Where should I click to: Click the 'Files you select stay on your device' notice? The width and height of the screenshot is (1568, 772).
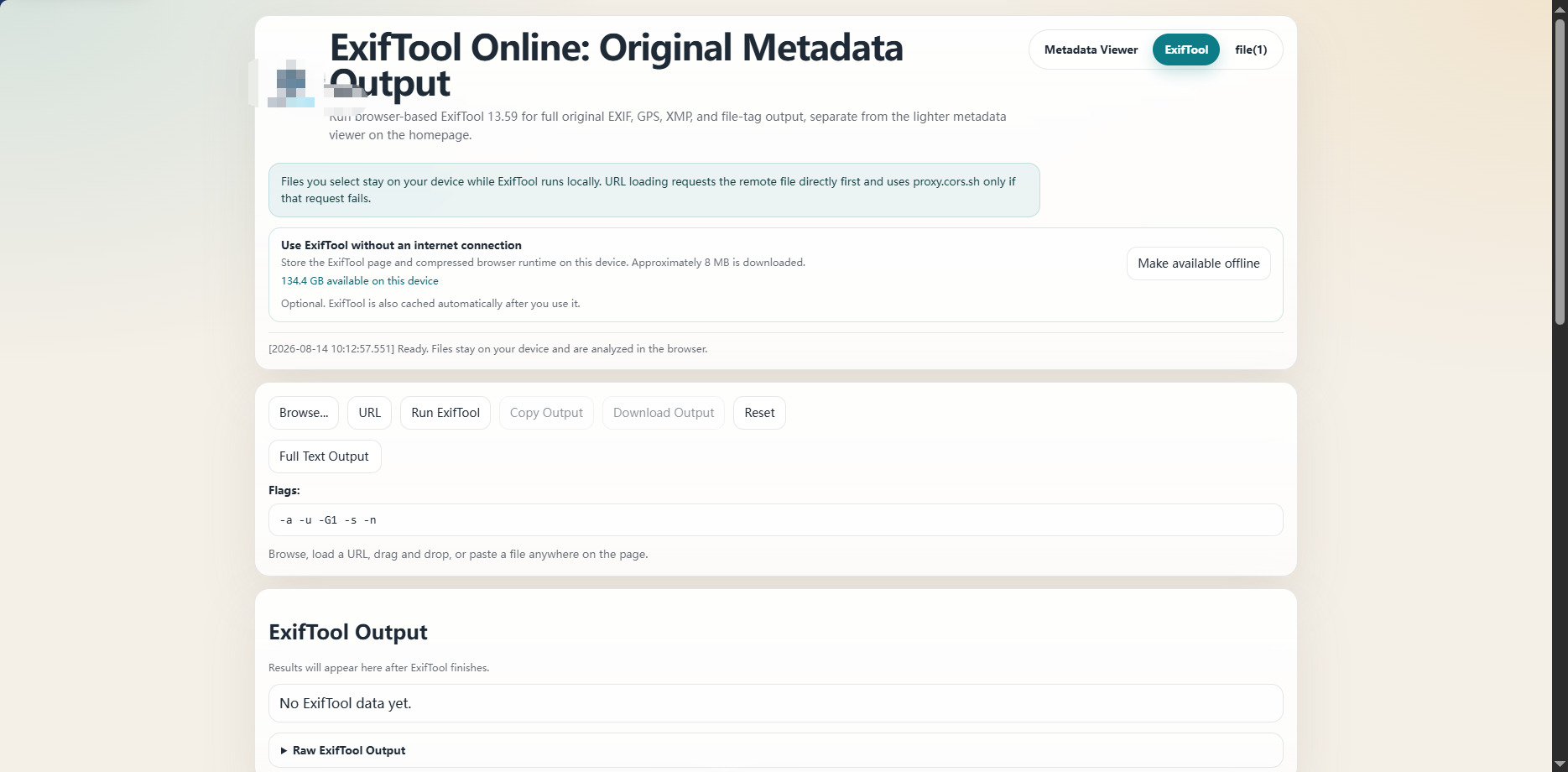pyautogui.click(x=654, y=190)
